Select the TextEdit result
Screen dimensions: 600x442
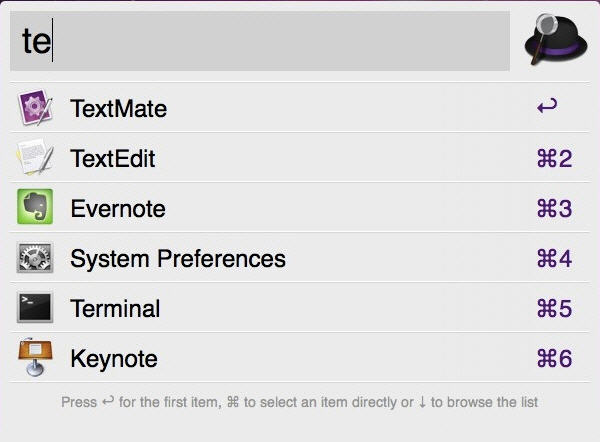pyautogui.click(x=112, y=159)
